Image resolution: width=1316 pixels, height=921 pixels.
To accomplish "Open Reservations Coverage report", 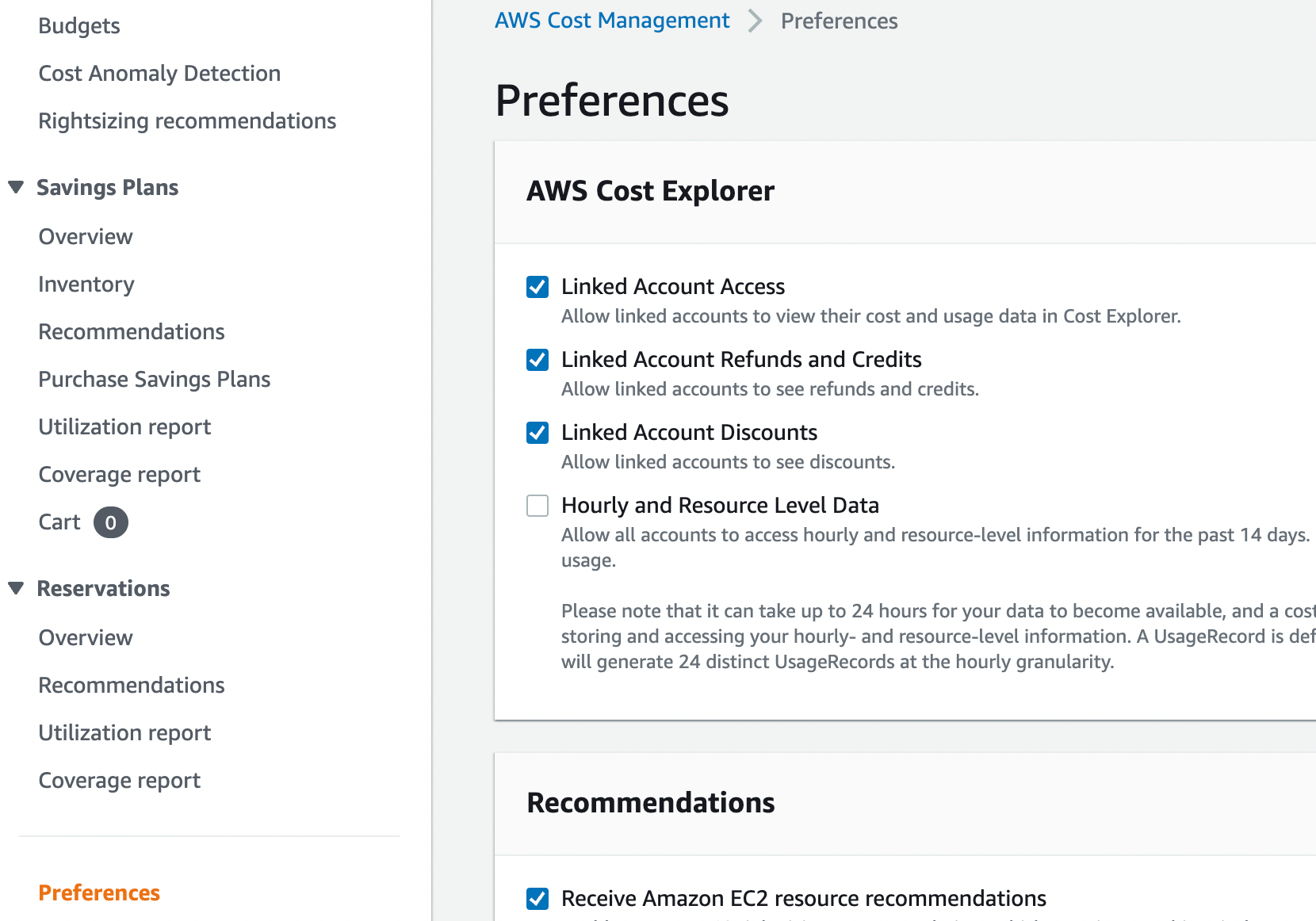I will [119, 781].
